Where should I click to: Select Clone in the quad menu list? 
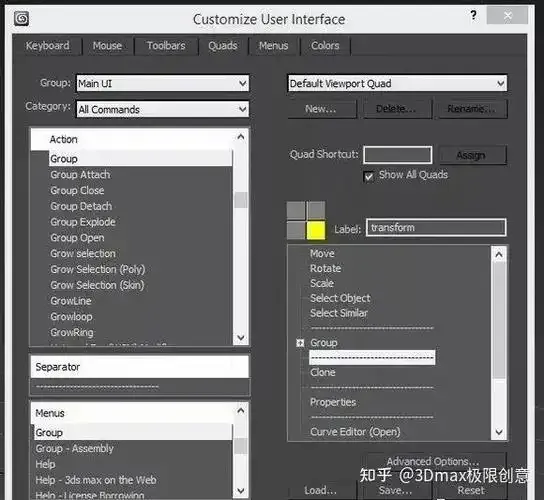click(x=323, y=373)
